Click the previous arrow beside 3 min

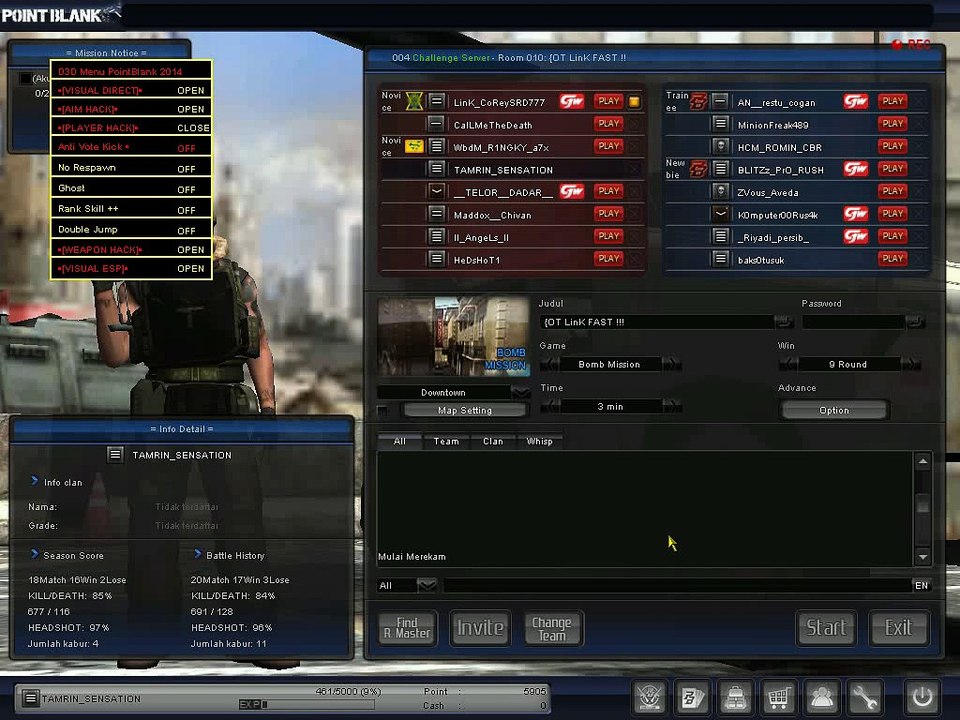(549, 406)
